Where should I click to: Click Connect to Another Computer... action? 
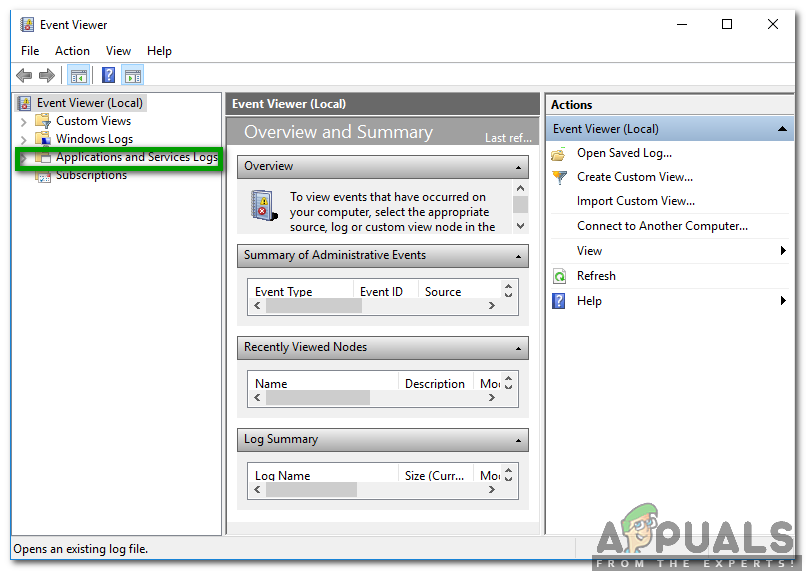[x=662, y=226]
